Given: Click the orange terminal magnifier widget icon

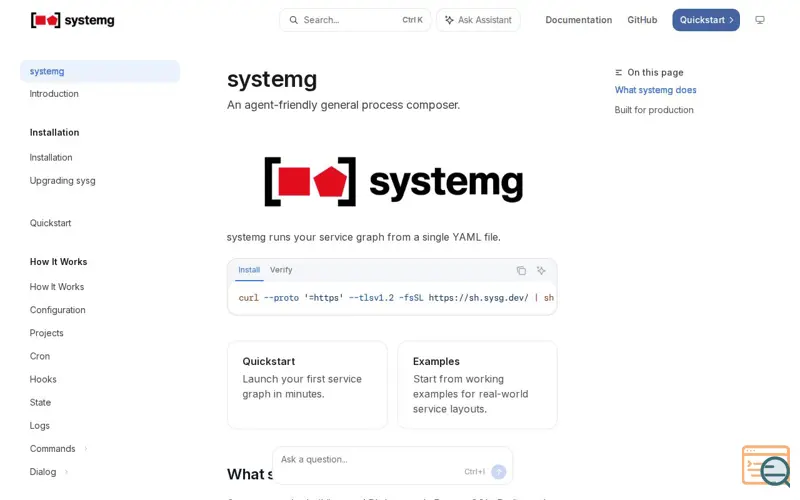Looking at the screenshot, I should (x=766, y=466).
